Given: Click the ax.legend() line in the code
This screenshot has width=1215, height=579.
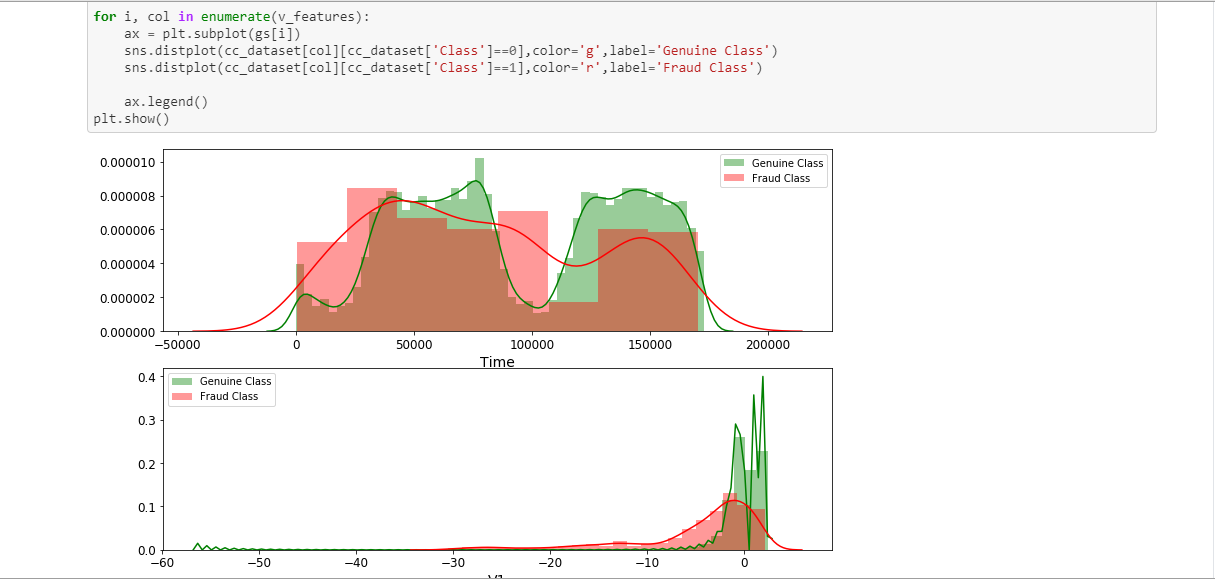Looking at the screenshot, I should click(165, 101).
